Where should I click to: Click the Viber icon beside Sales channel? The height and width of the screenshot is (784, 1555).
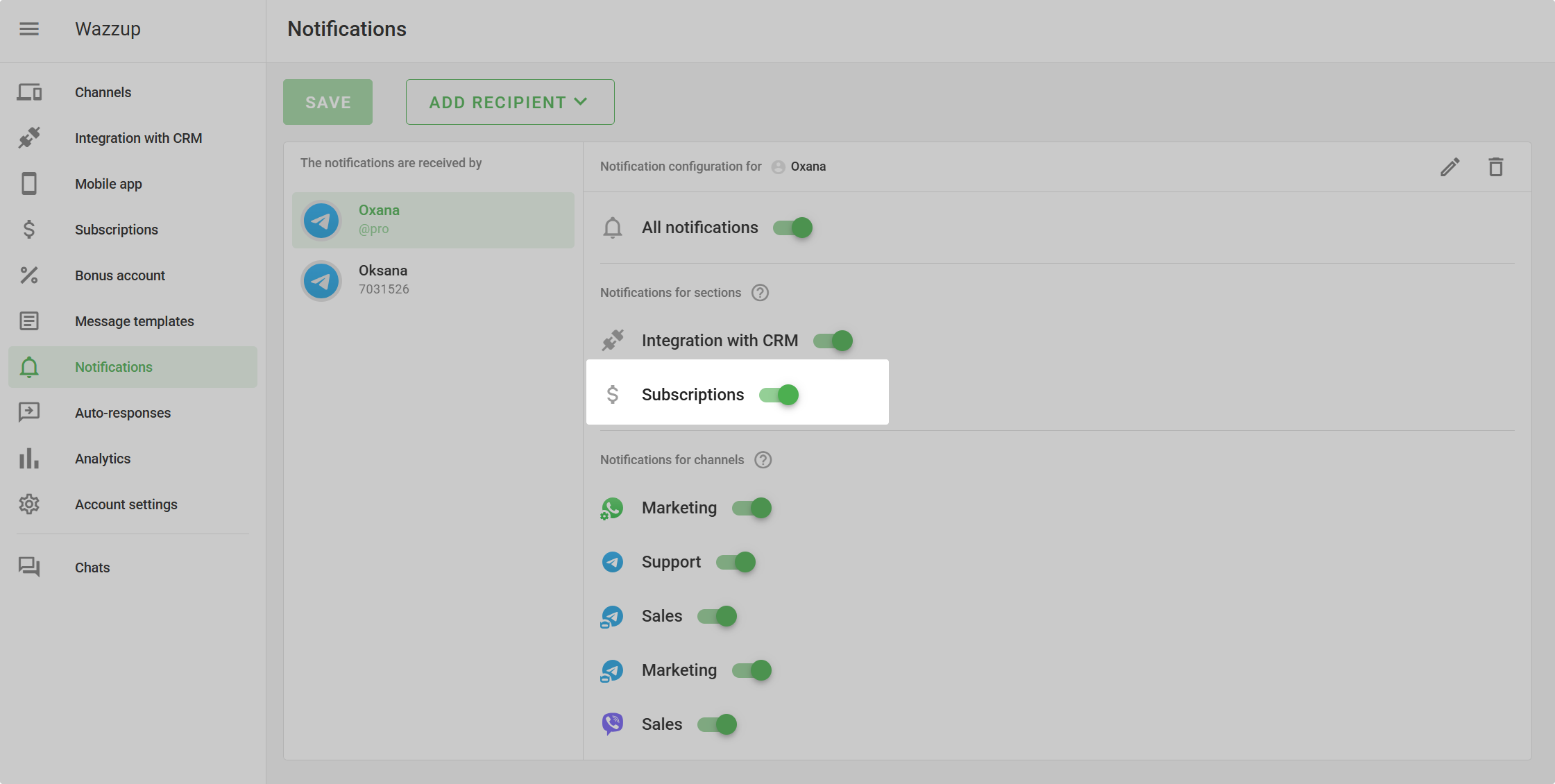pos(612,724)
